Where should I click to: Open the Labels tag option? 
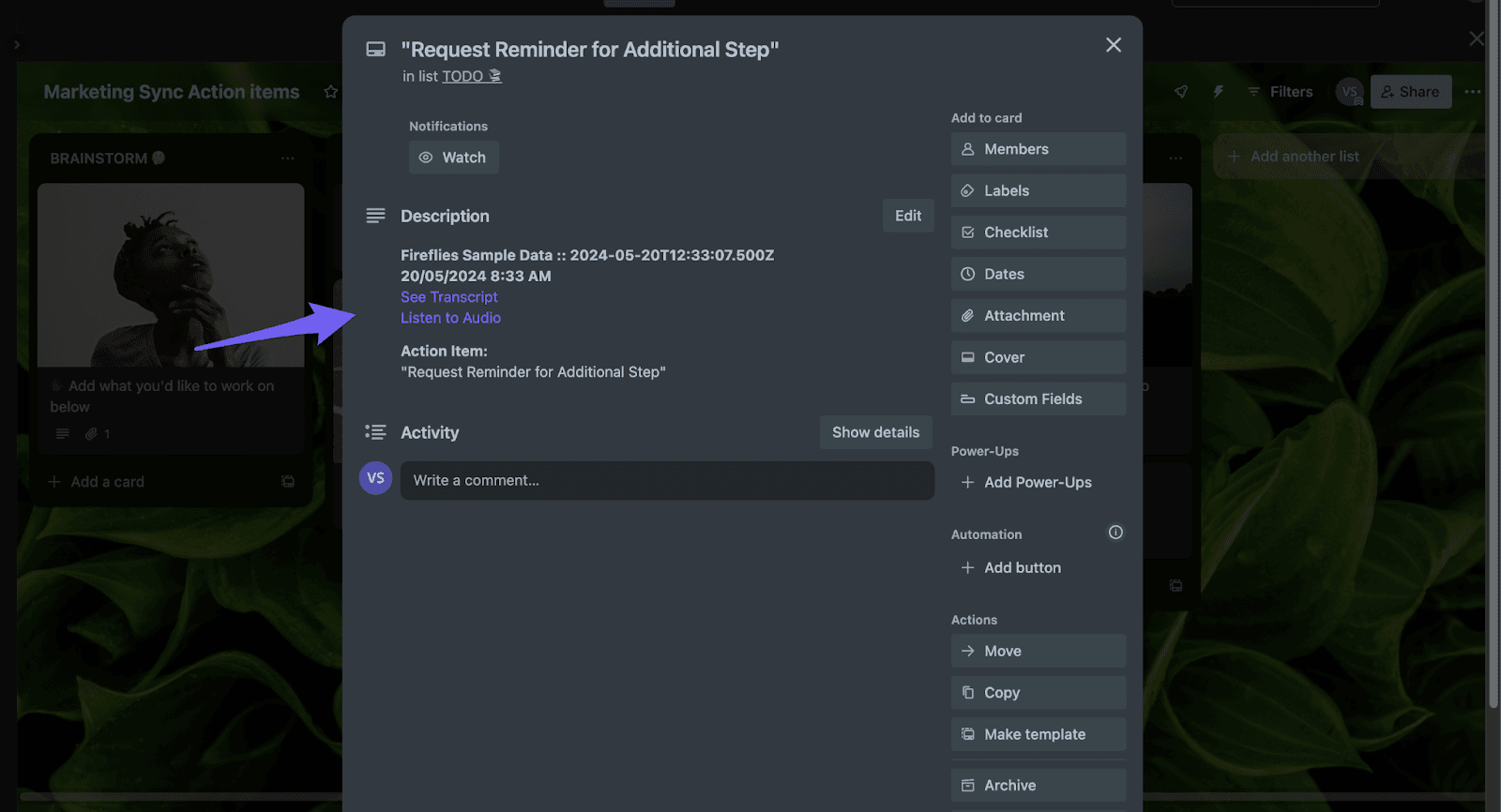coord(1039,190)
